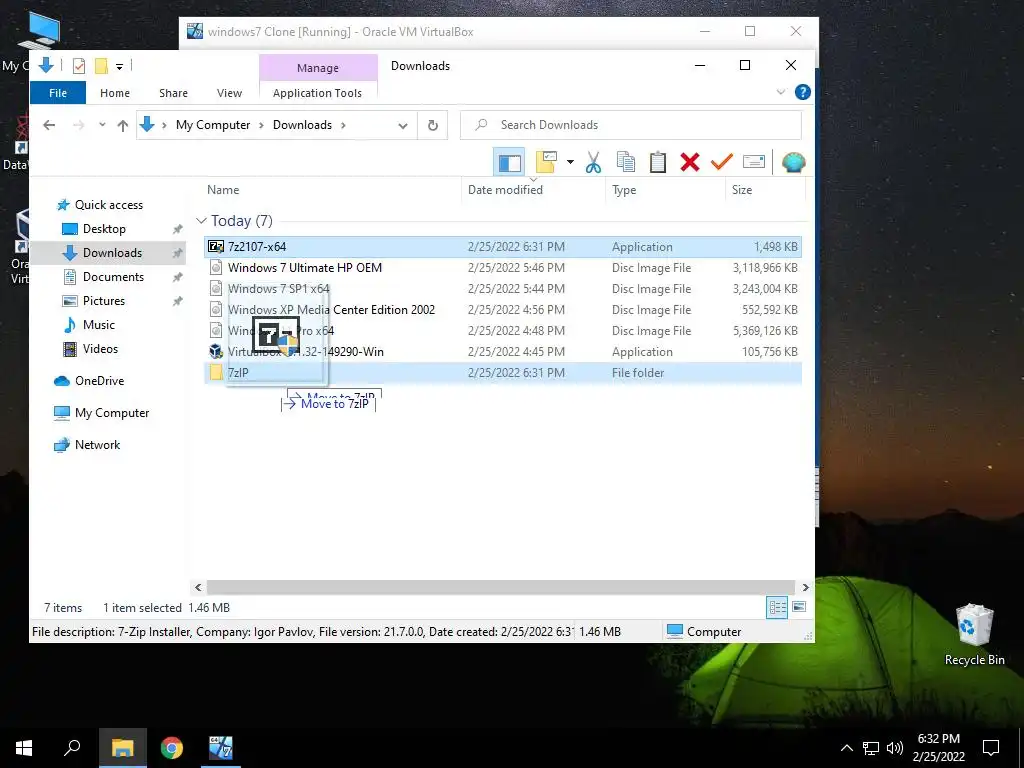Image resolution: width=1024 pixels, height=768 pixels.
Task: Open recent locations dropdown arrow
Action: pos(102,125)
